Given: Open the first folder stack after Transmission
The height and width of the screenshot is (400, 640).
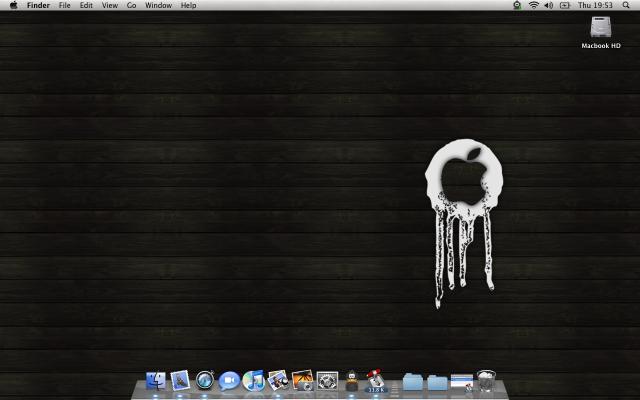Looking at the screenshot, I should click(x=413, y=381).
